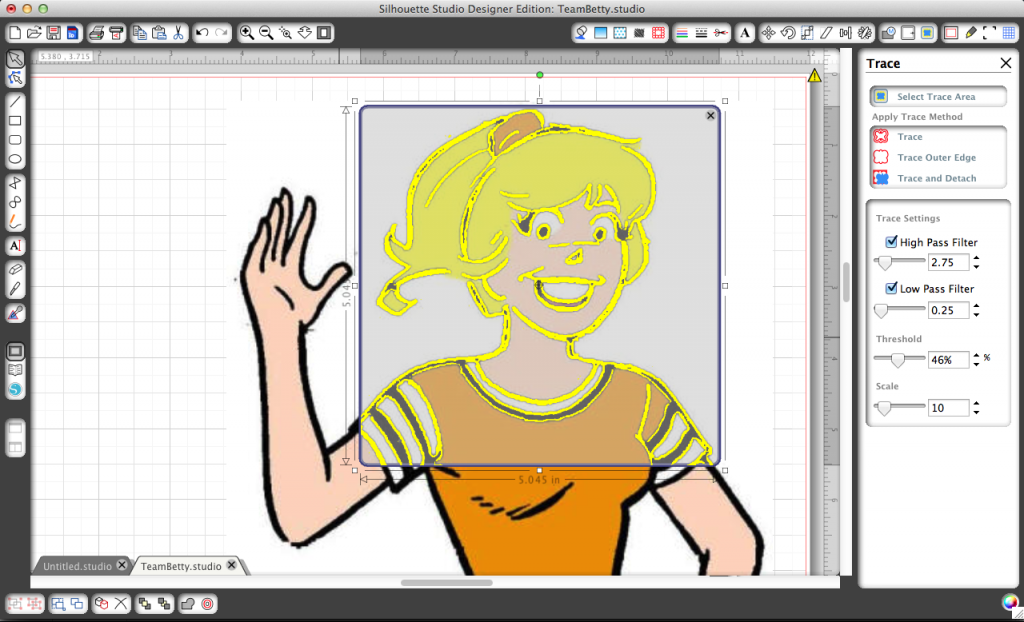Click the Threshold slider
1024x622 pixels.
click(x=899, y=359)
